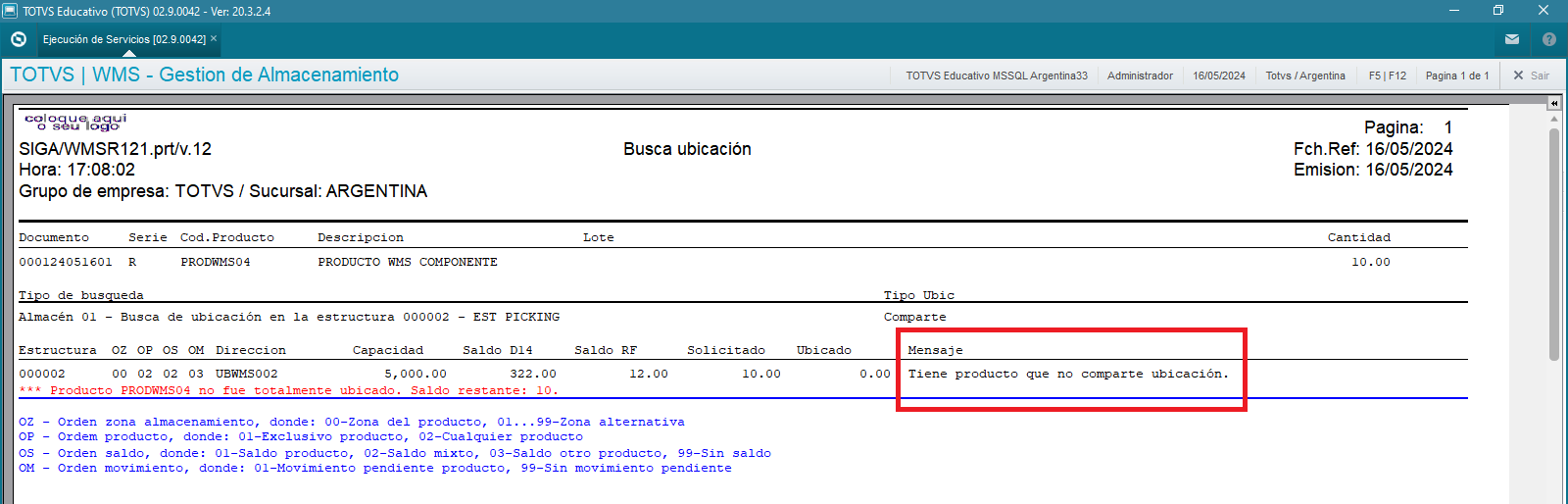Click the scrollbar up arrow
1568x504 pixels.
(x=1554, y=119)
